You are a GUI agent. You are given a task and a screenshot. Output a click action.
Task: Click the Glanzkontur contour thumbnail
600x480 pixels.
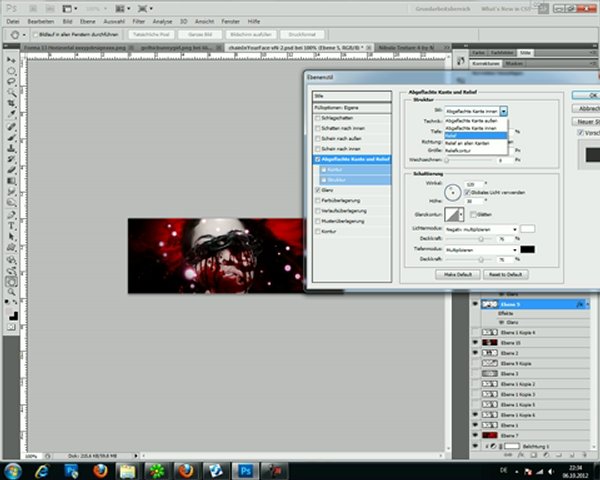pos(453,213)
